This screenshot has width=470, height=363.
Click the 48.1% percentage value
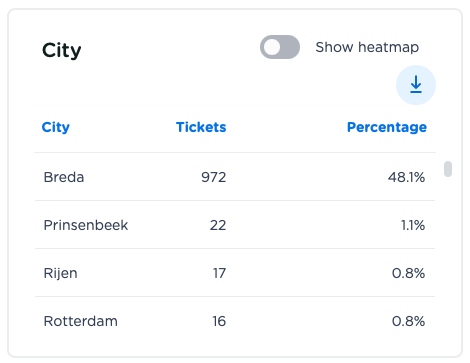click(406, 177)
